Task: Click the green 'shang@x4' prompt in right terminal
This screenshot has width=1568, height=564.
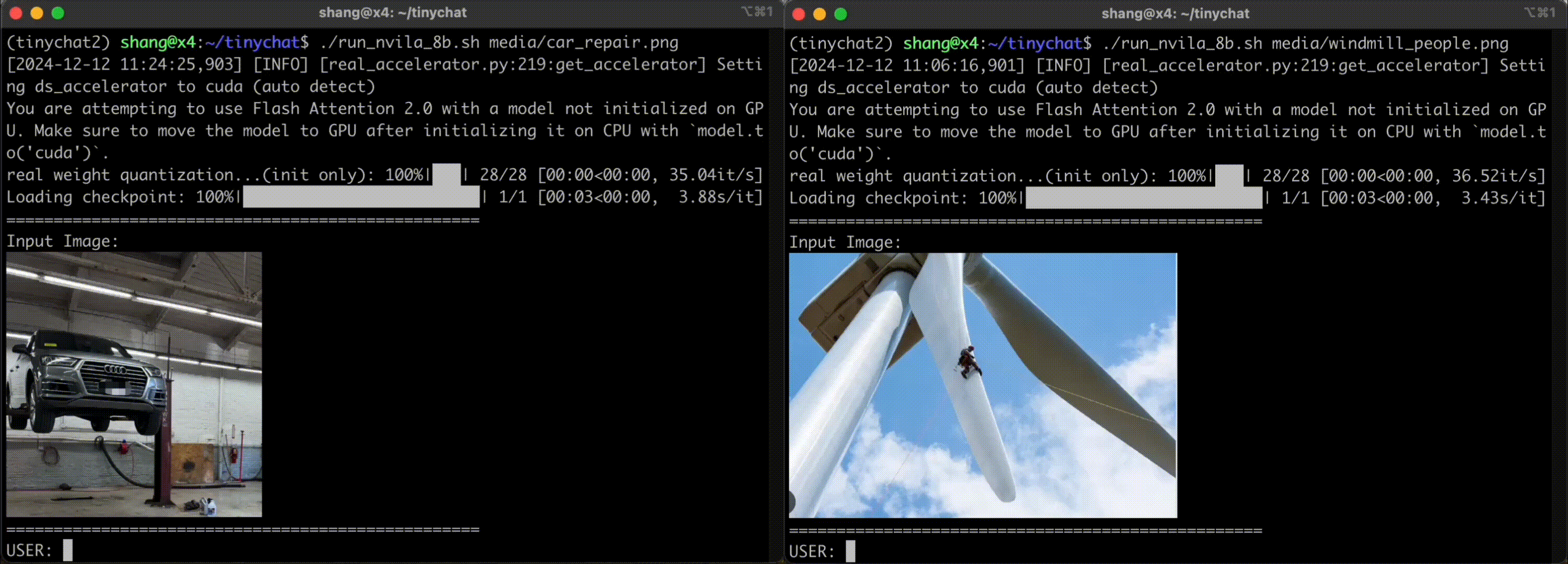Action: point(940,44)
